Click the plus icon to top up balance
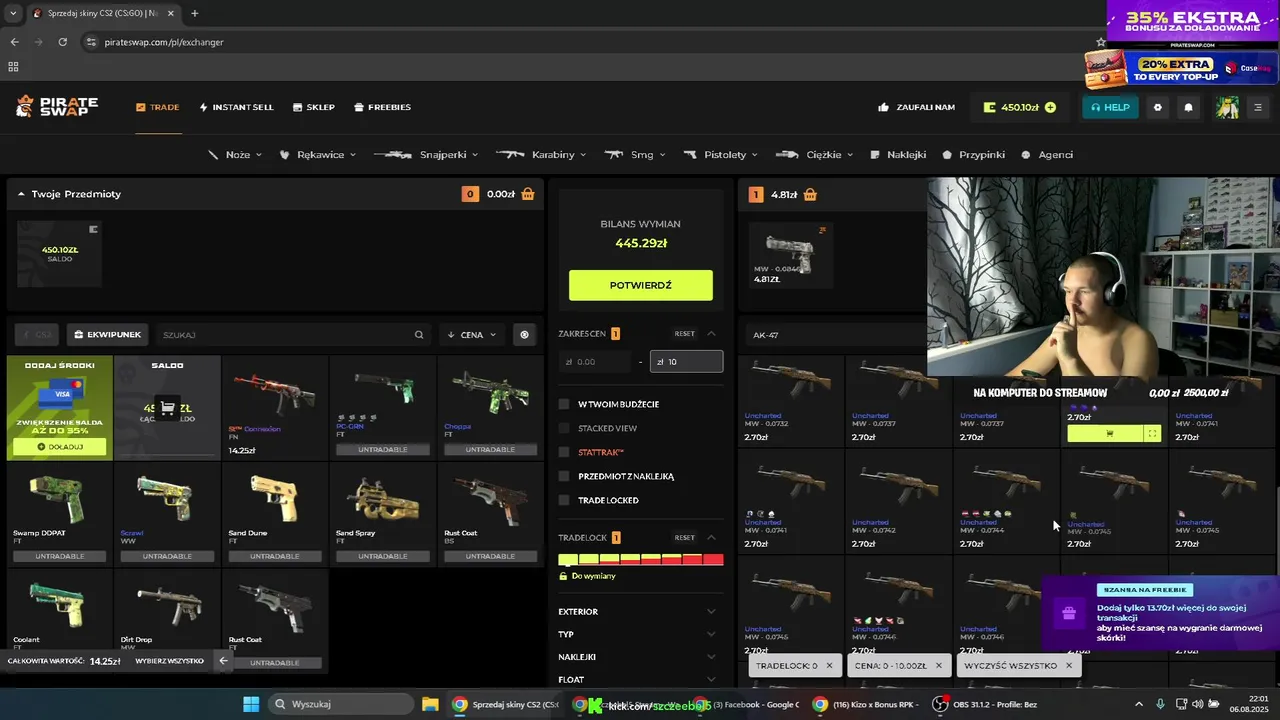Viewport: 1280px width, 720px height. [1050, 107]
